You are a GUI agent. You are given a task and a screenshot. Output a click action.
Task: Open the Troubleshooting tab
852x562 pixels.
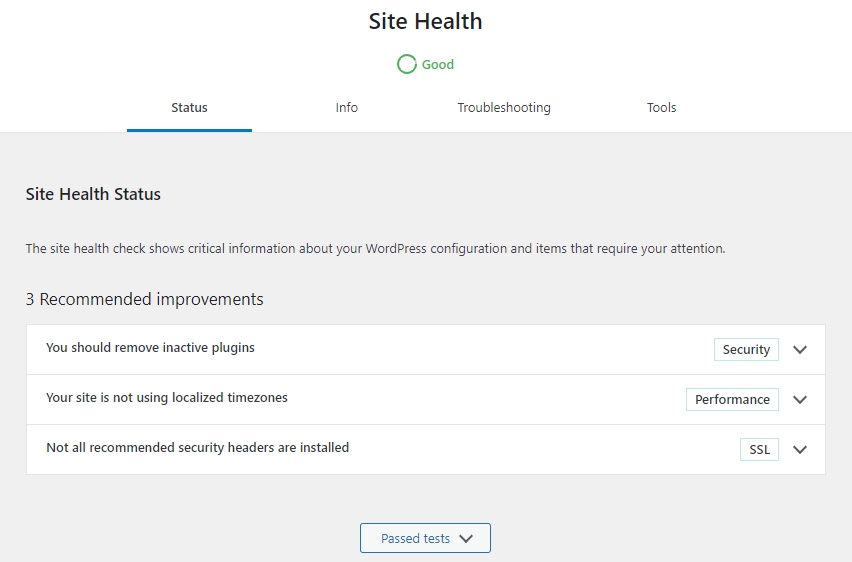pyautogui.click(x=504, y=108)
